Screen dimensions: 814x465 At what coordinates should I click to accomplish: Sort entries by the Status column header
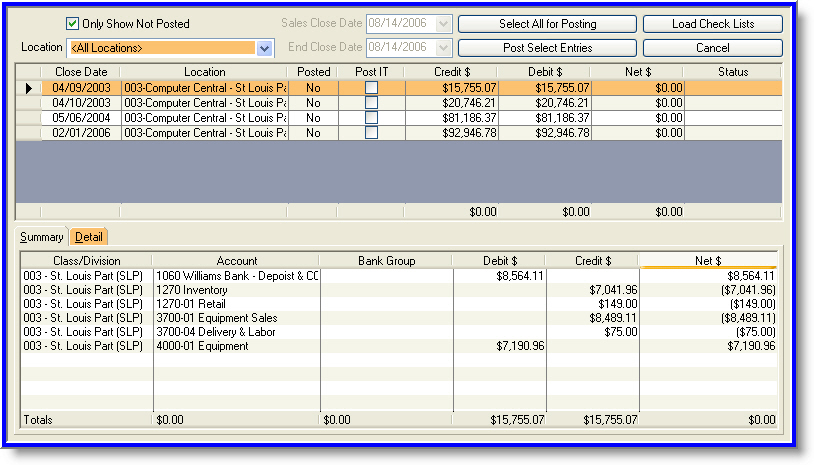[x=732, y=72]
